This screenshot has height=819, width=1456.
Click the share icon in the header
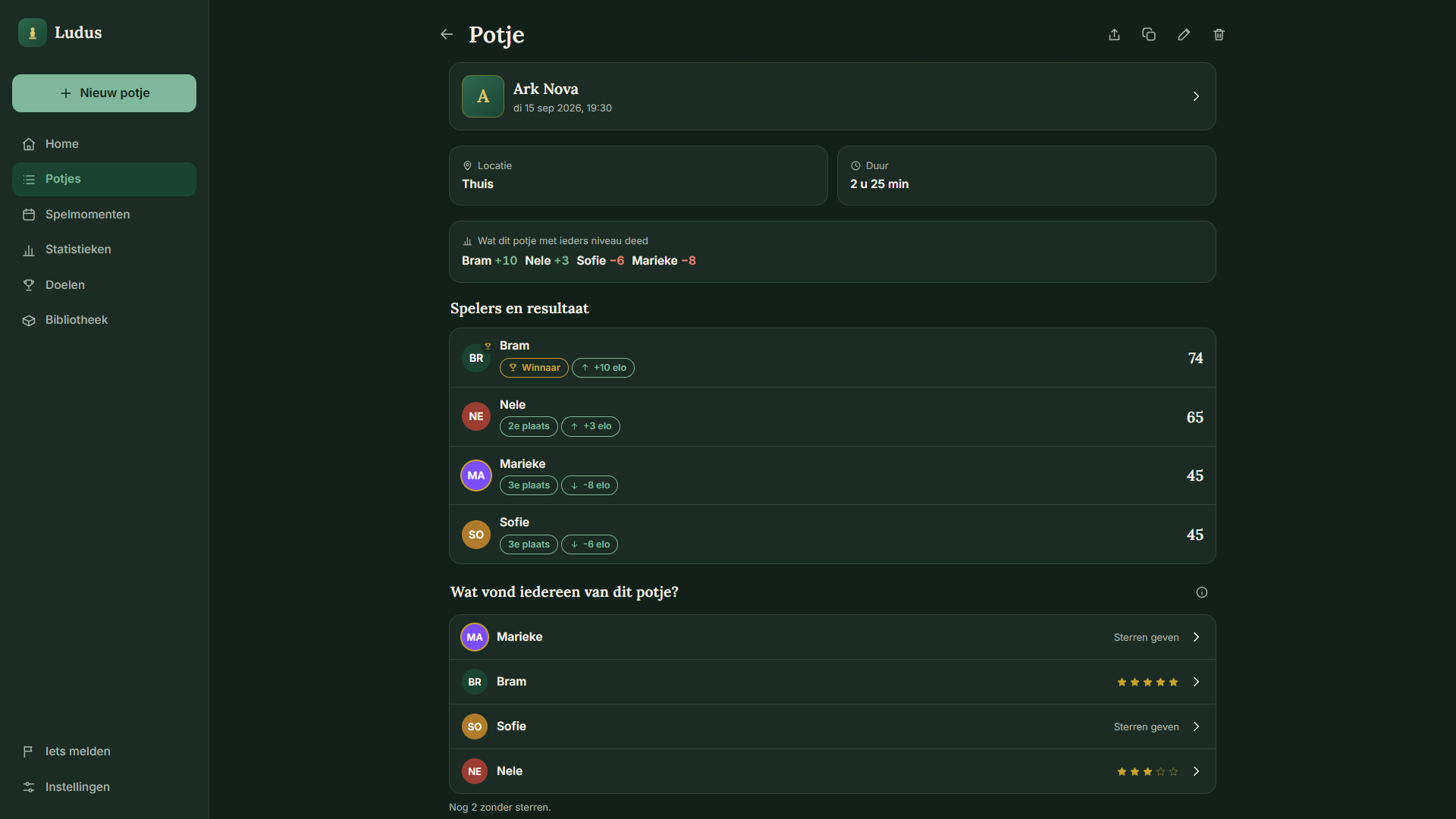pyautogui.click(x=1114, y=34)
